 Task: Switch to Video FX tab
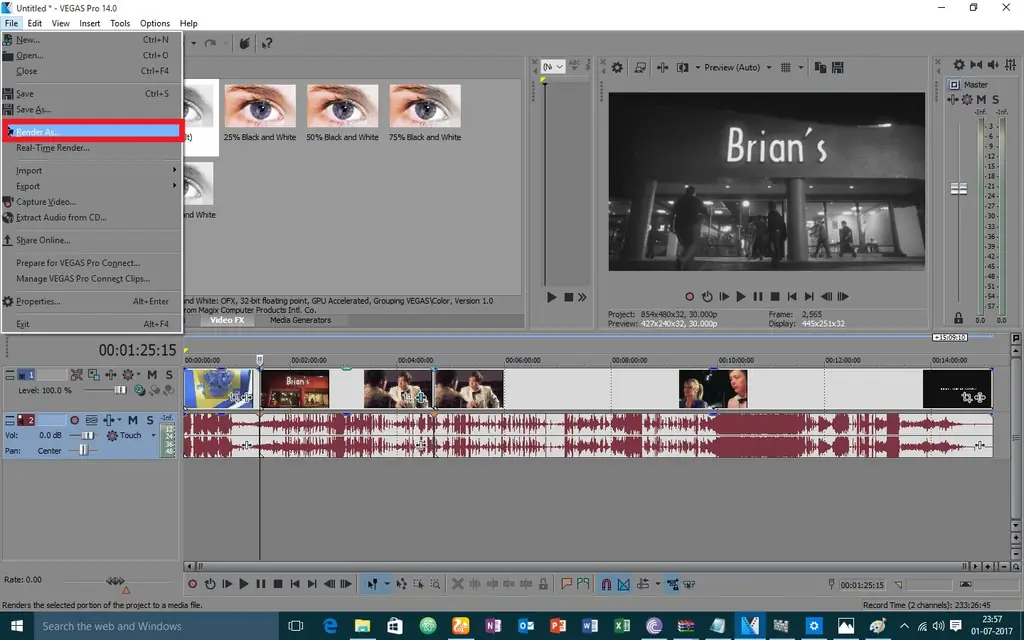(x=227, y=320)
